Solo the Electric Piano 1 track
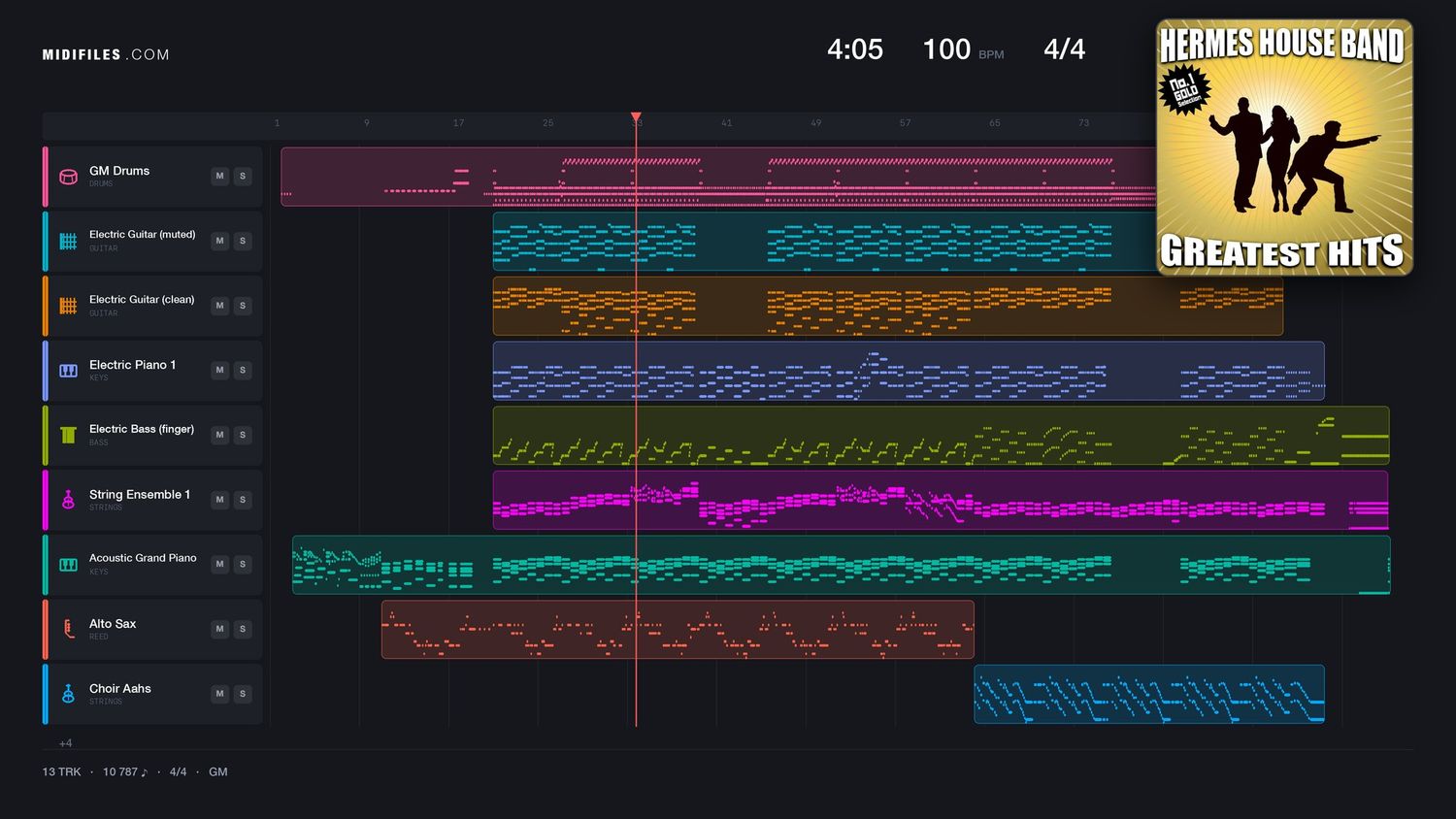The image size is (1456, 819). (x=243, y=370)
